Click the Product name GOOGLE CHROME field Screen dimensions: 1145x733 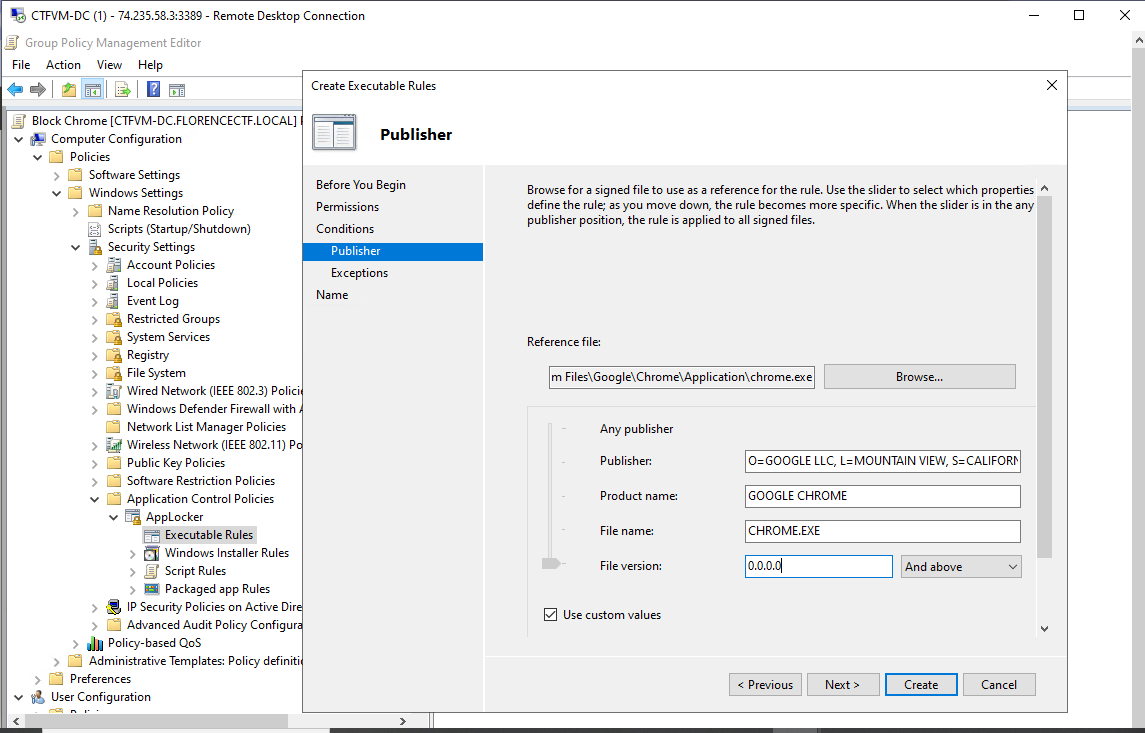(883, 496)
